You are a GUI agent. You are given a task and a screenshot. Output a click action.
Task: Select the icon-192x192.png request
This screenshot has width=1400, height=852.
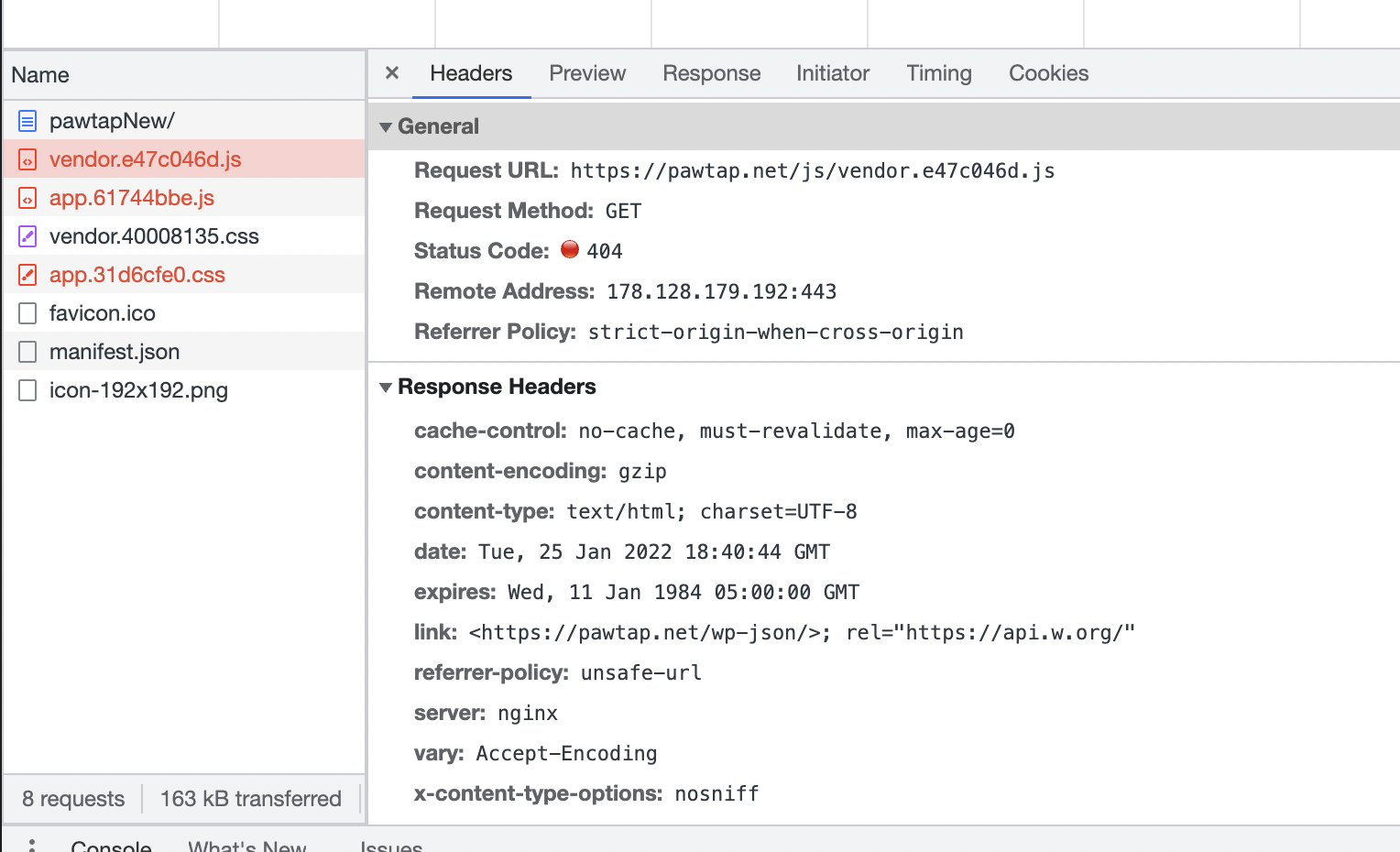pyautogui.click(x=183, y=390)
